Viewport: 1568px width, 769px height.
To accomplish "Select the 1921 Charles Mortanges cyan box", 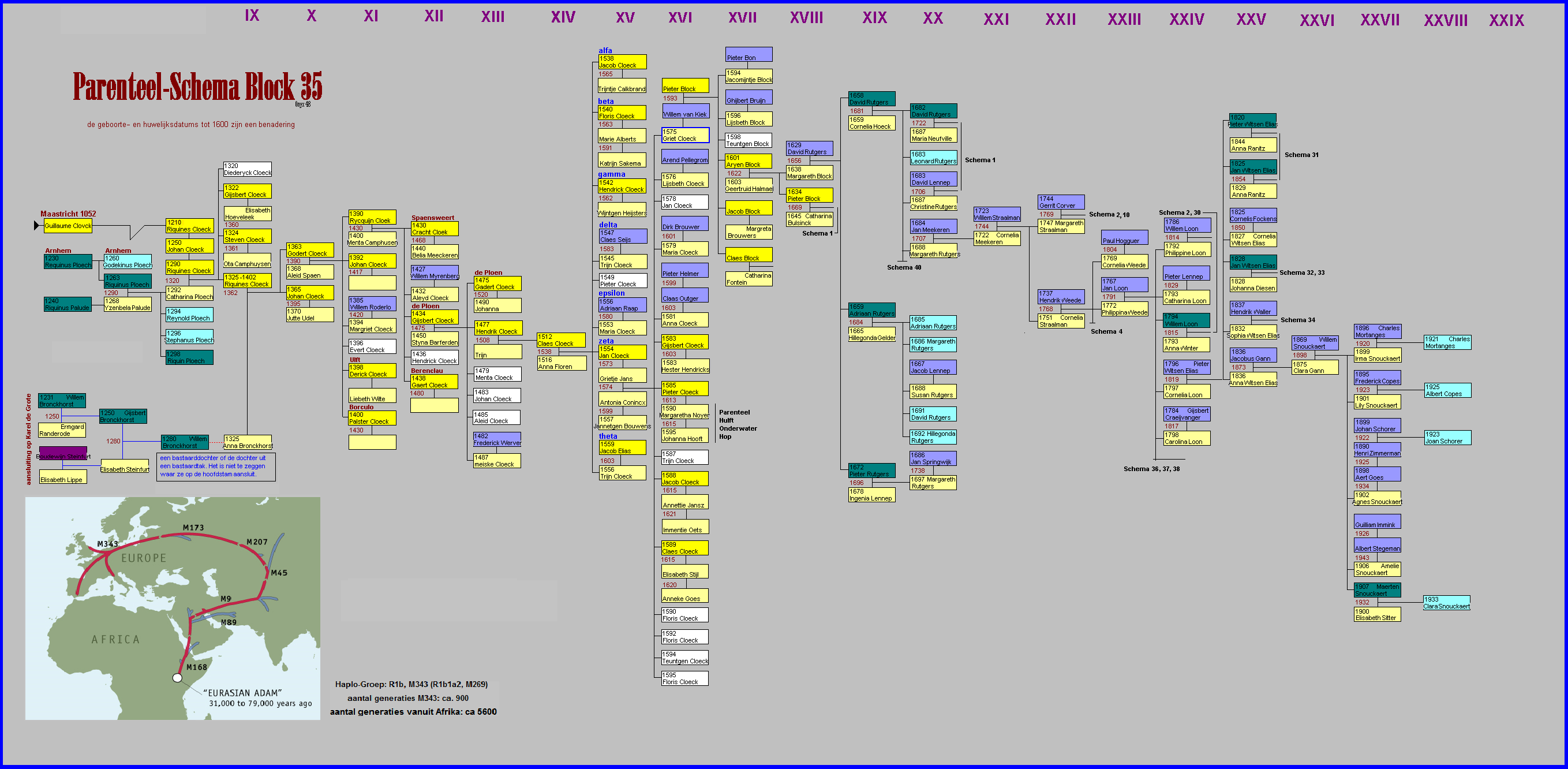I will (1447, 342).
